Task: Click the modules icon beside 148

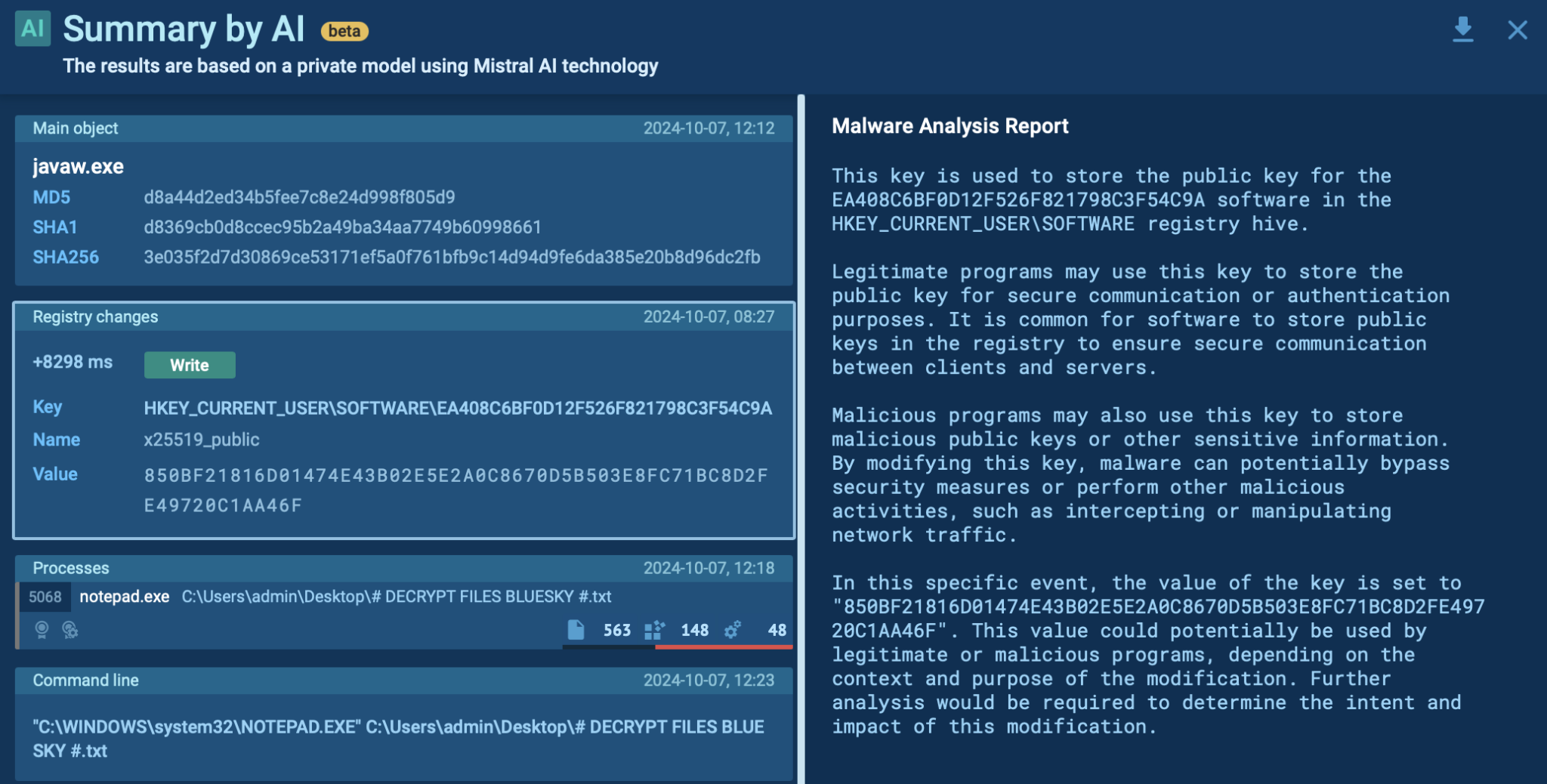Action: pyautogui.click(x=654, y=630)
